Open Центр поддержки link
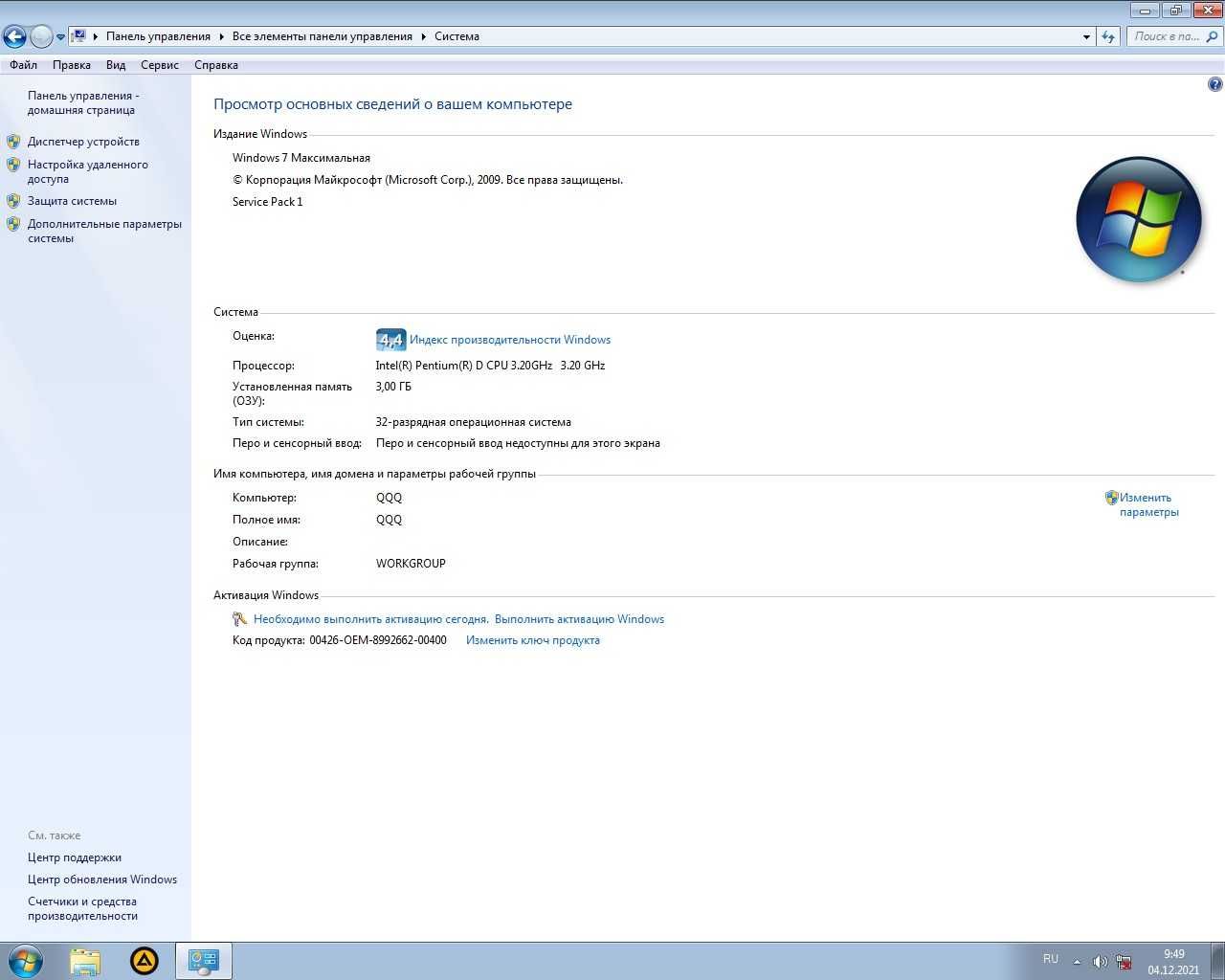 (x=75, y=857)
